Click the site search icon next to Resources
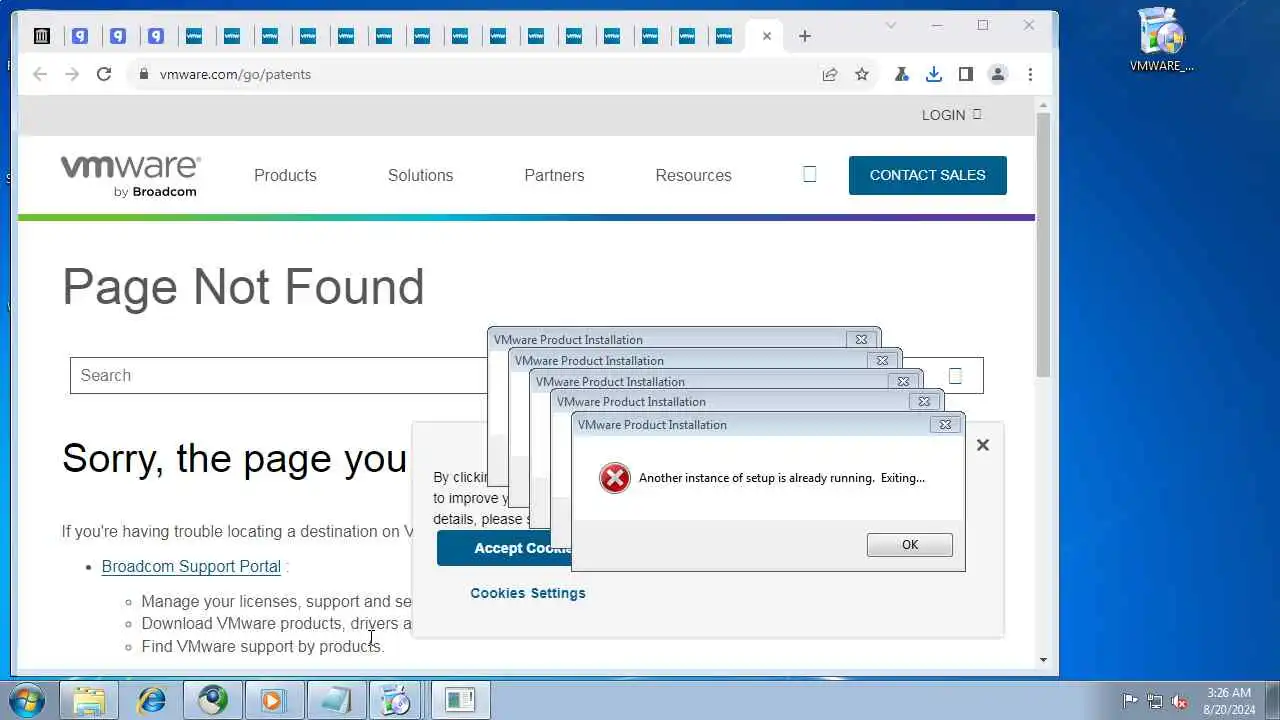The image size is (1280, 720). click(x=810, y=174)
